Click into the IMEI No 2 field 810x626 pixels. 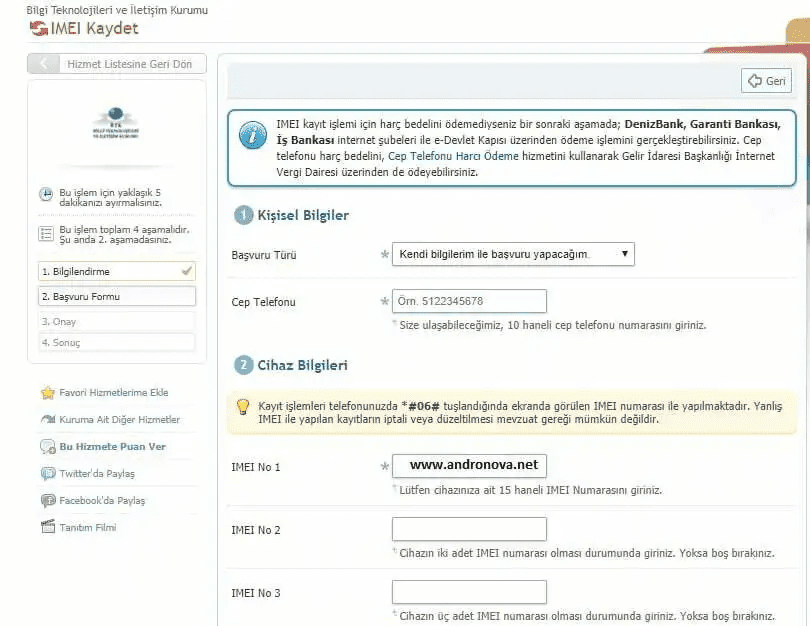(x=469, y=529)
